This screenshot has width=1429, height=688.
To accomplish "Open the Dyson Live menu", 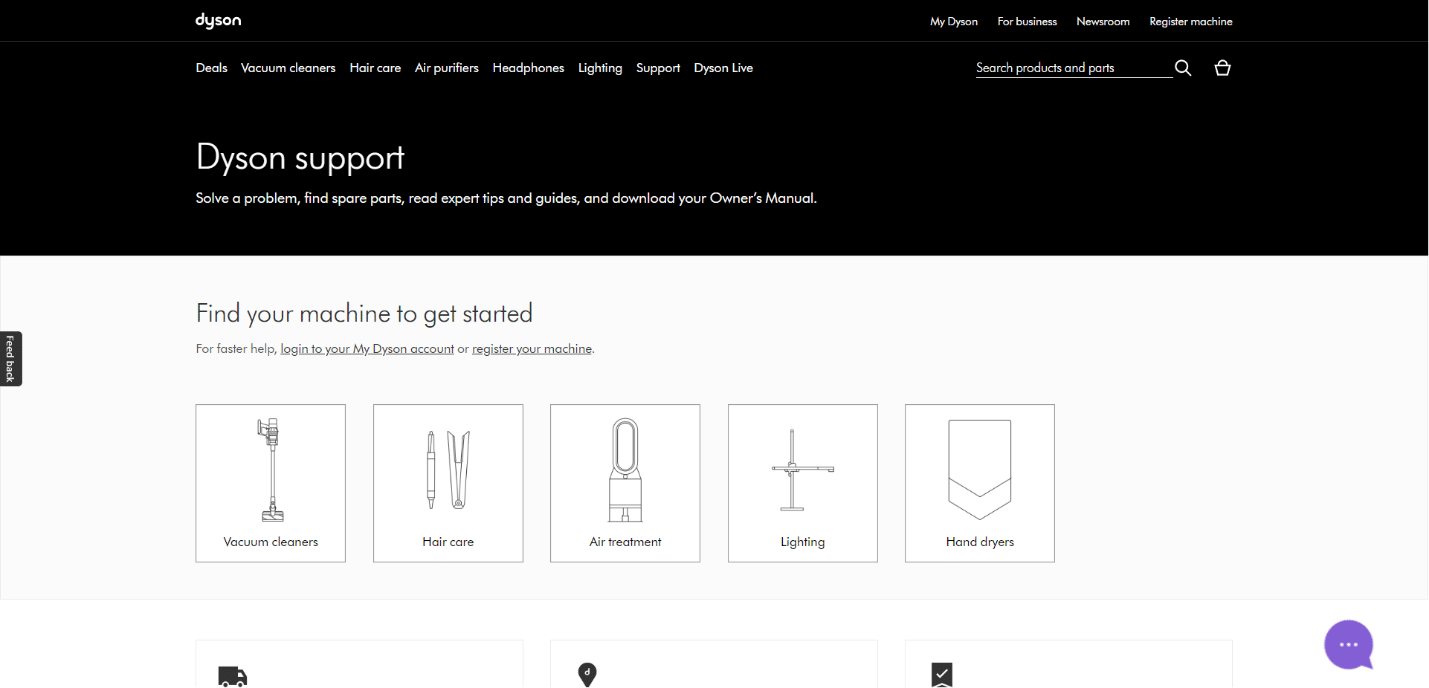I will pyautogui.click(x=723, y=68).
